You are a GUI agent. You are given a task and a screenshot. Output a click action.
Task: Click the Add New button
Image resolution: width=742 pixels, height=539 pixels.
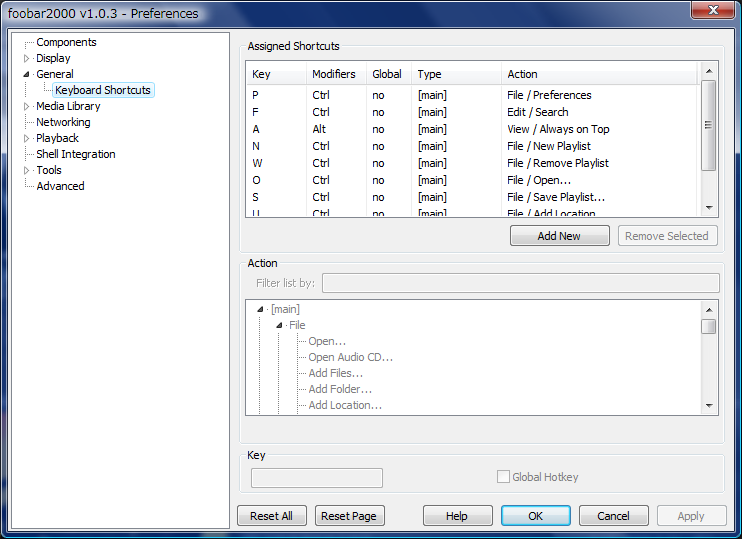(559, 236)
